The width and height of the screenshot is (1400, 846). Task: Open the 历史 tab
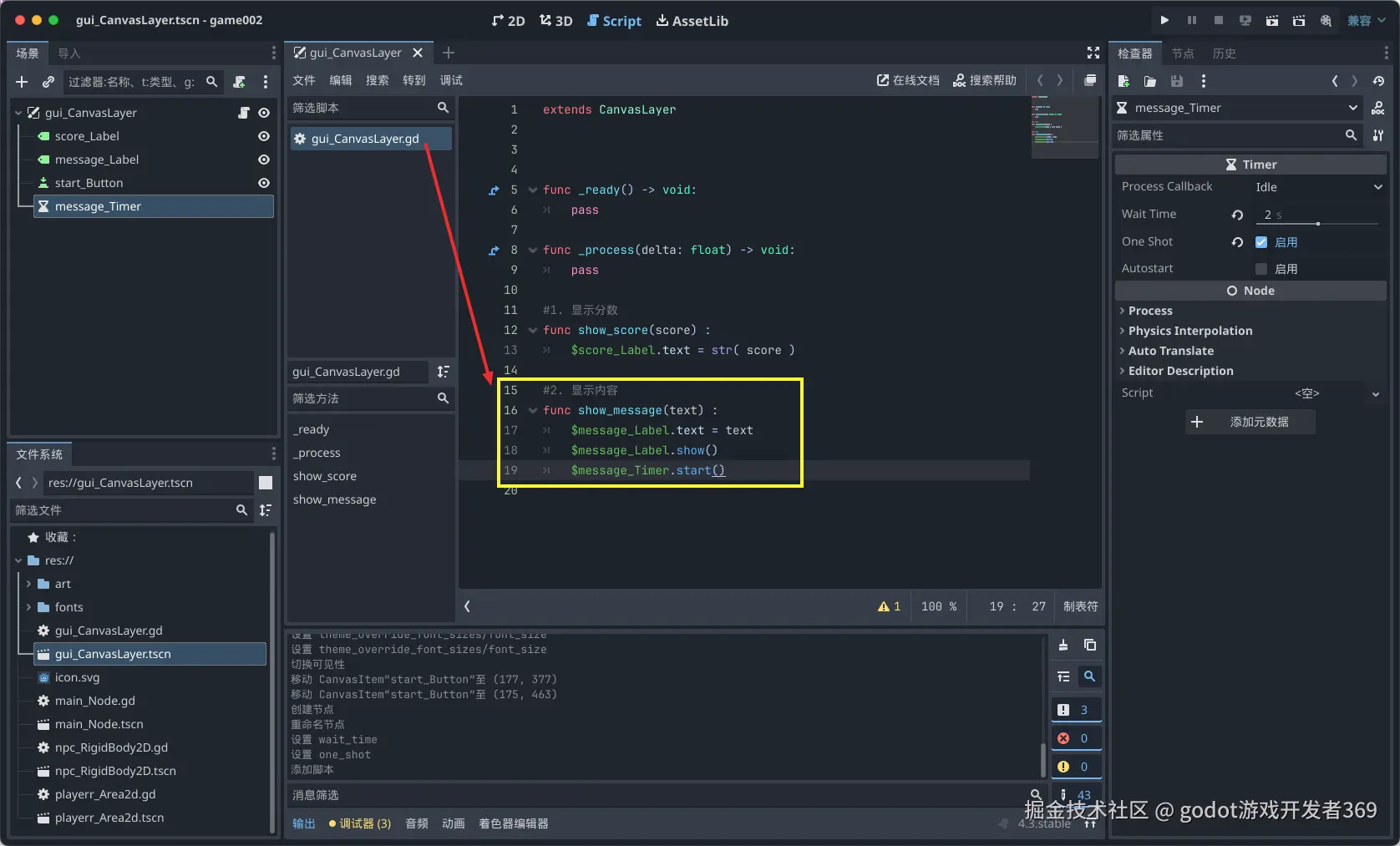pos(1225,53)
